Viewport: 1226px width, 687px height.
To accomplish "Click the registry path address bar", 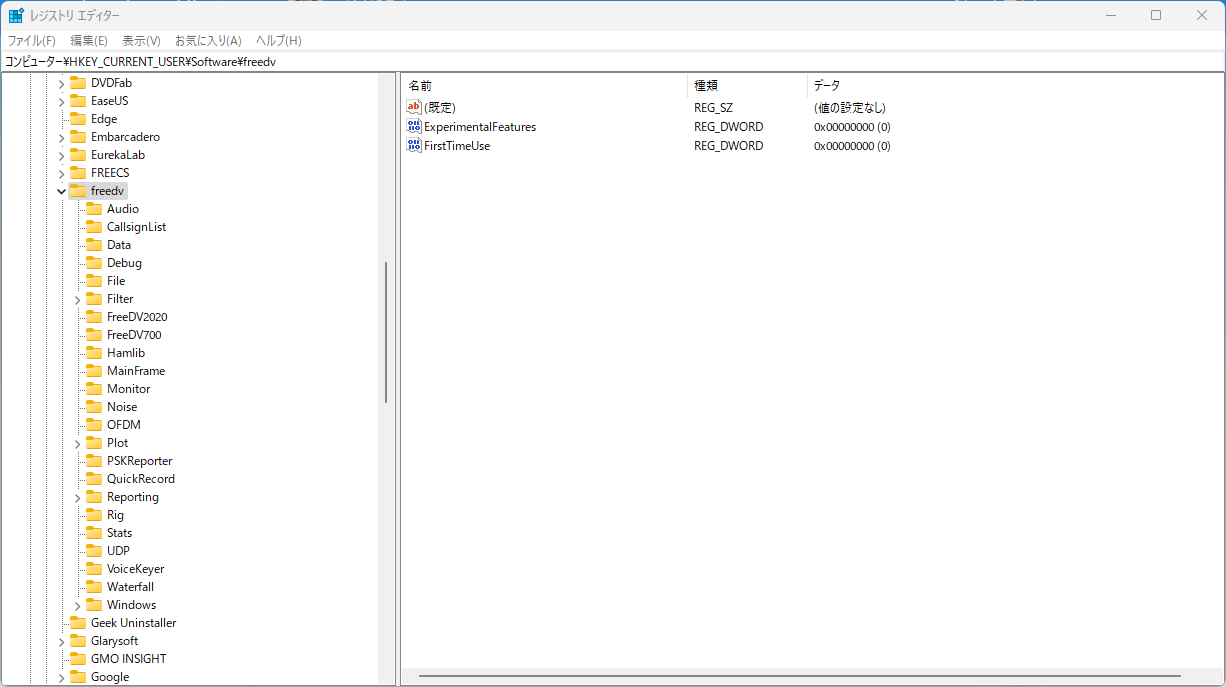I will [x=612, y=61].
